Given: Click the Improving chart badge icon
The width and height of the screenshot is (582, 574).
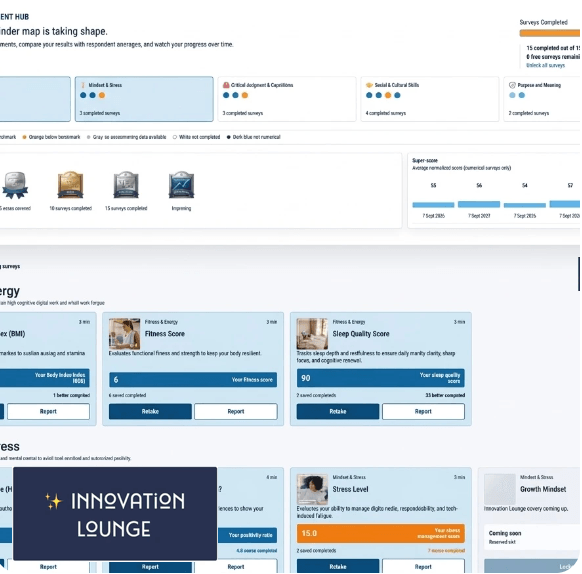Looking at the screenshot, I should click(x=181, y=185).
